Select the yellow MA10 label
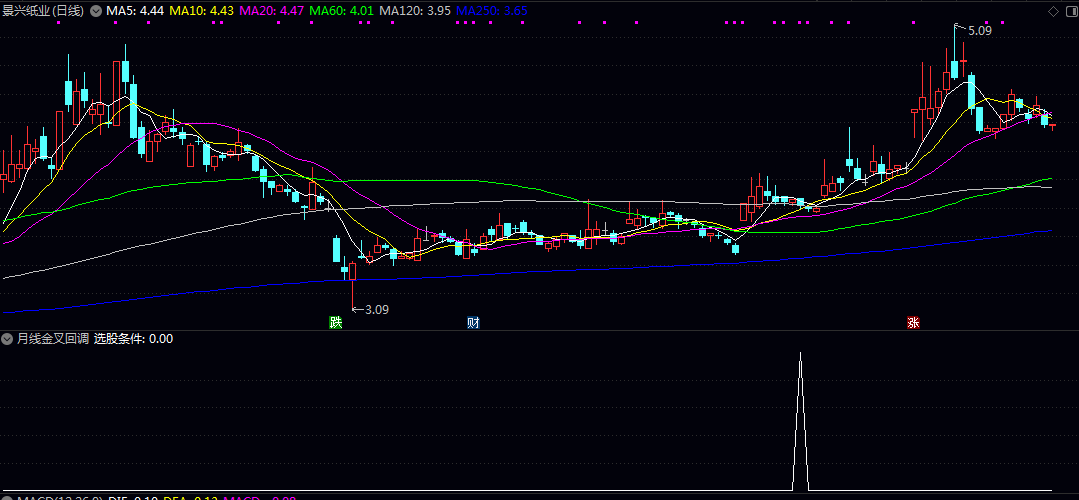This screenshot has width=1079, height=500. point(201,11)
